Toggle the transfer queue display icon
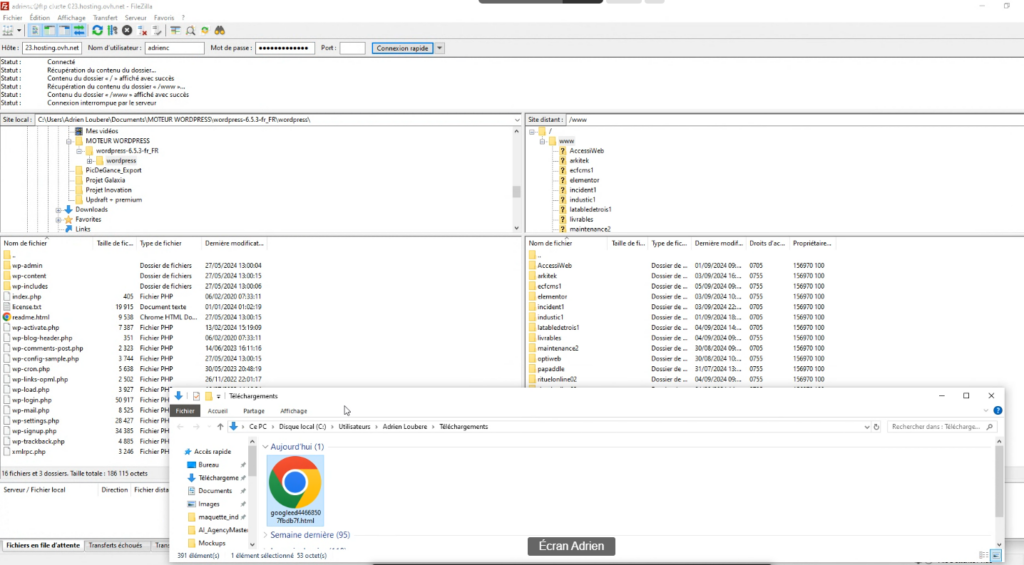 79,31
